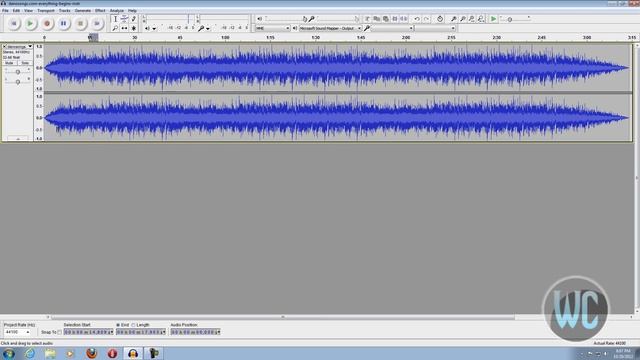Open the output meter speaker dropdown
Viewport: 640px width, 360px height.
point(154,29)
